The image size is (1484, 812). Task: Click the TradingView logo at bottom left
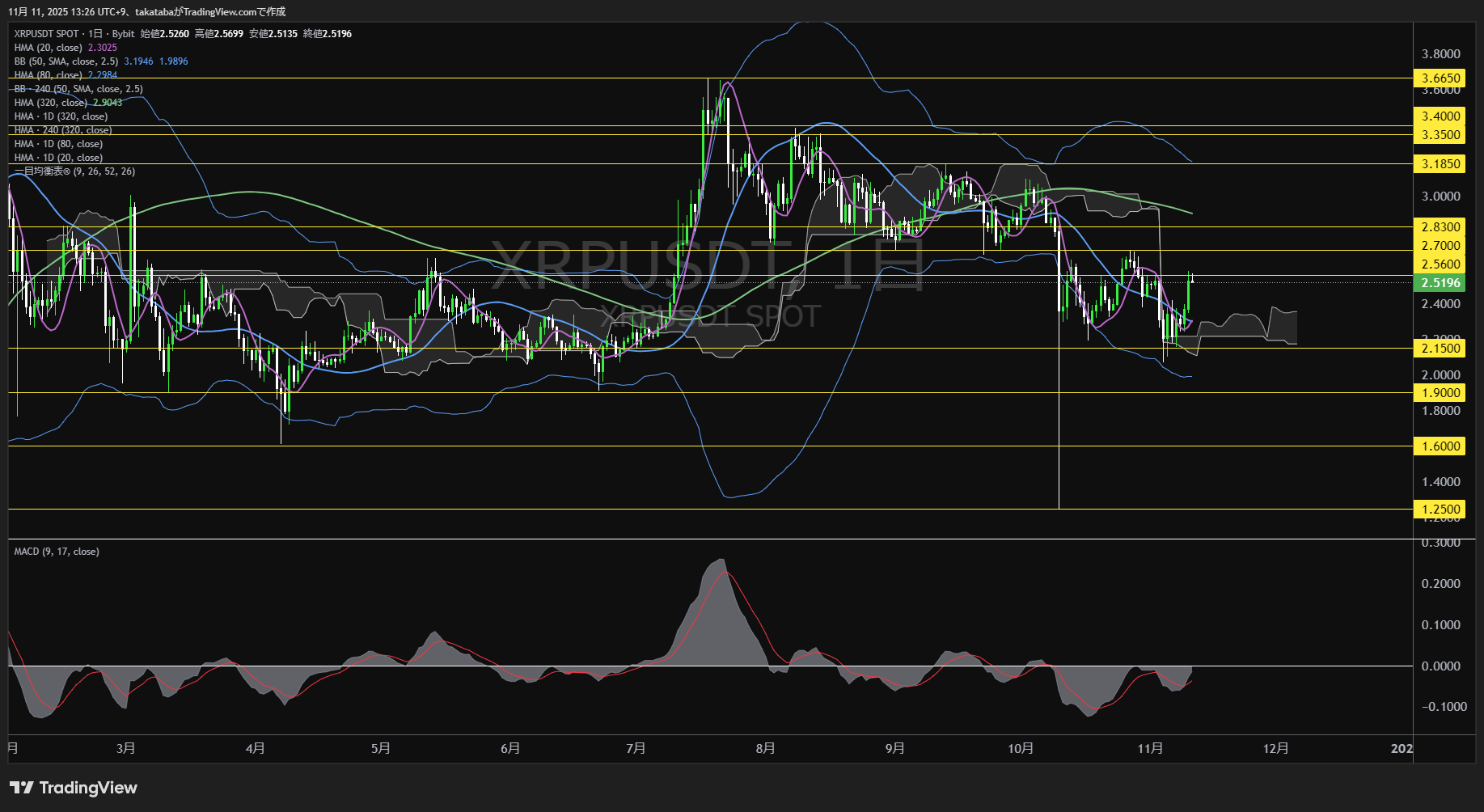73,787
